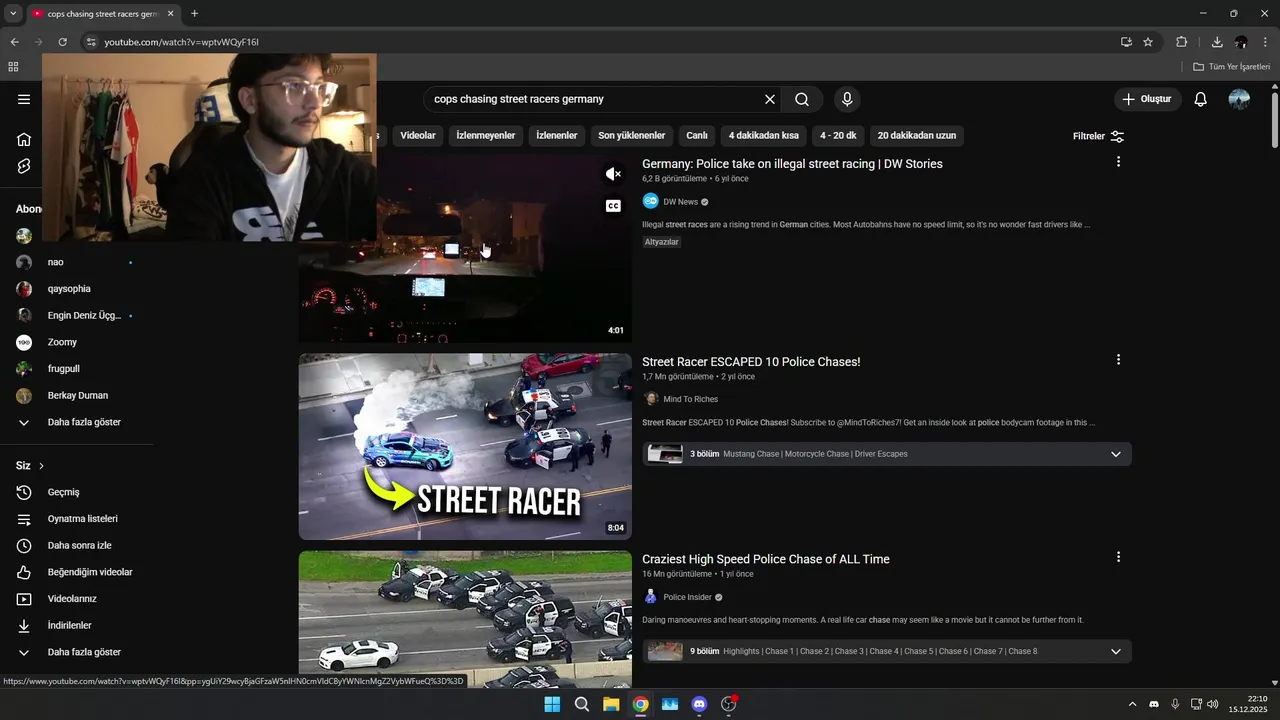Image resolution: width=1280 pixels, height=720 pixels.
Task: Open options menu for Street Racer ESCAPED video
Action: [1118, 360]
